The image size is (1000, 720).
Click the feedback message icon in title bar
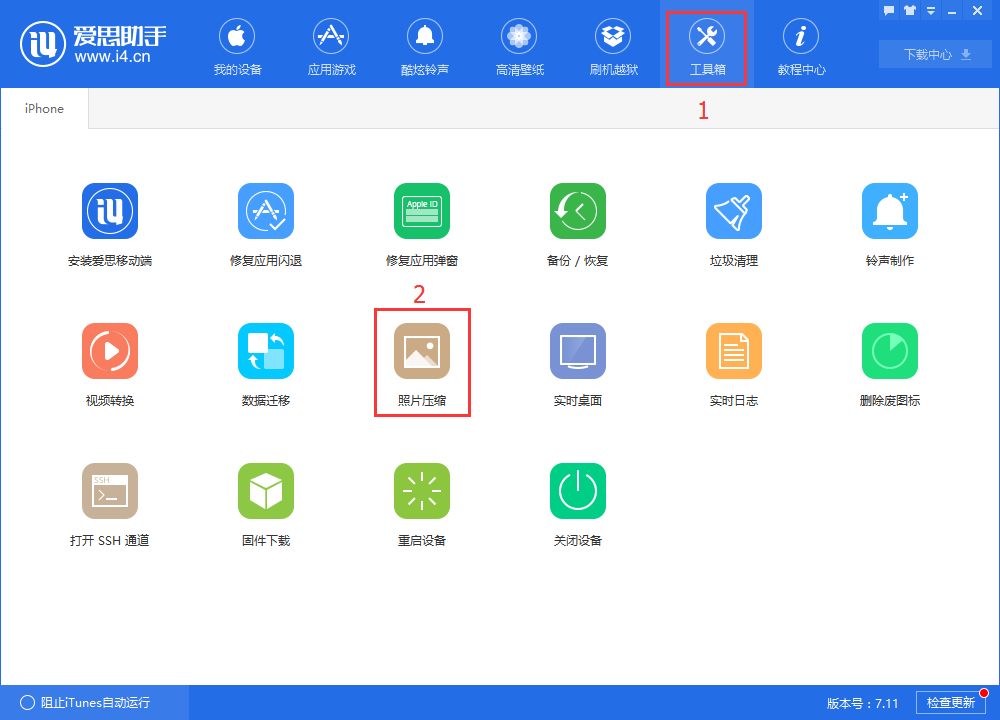click(x=889, y=10)
